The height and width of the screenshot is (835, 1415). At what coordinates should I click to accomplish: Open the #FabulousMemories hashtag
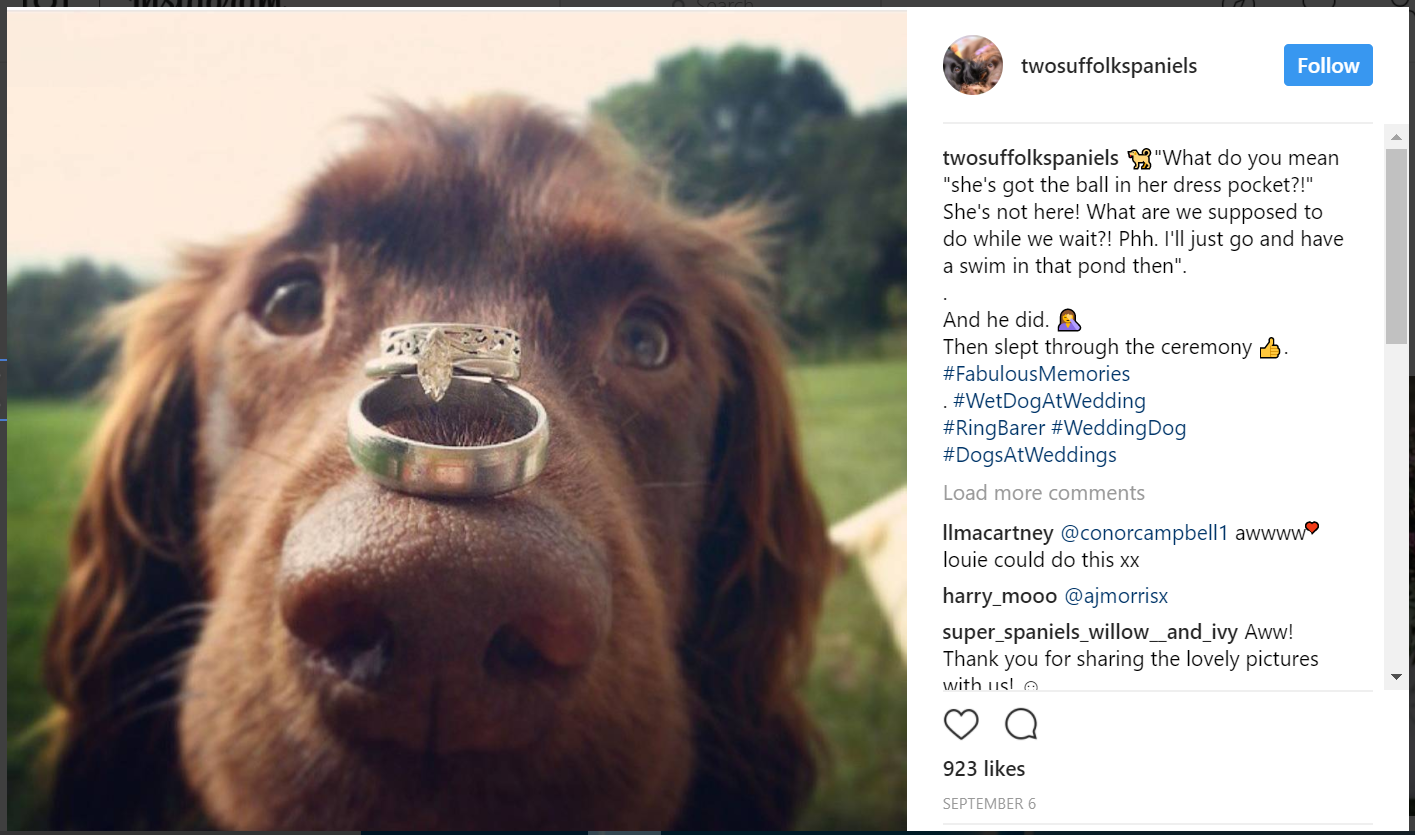pos(1036,374)
